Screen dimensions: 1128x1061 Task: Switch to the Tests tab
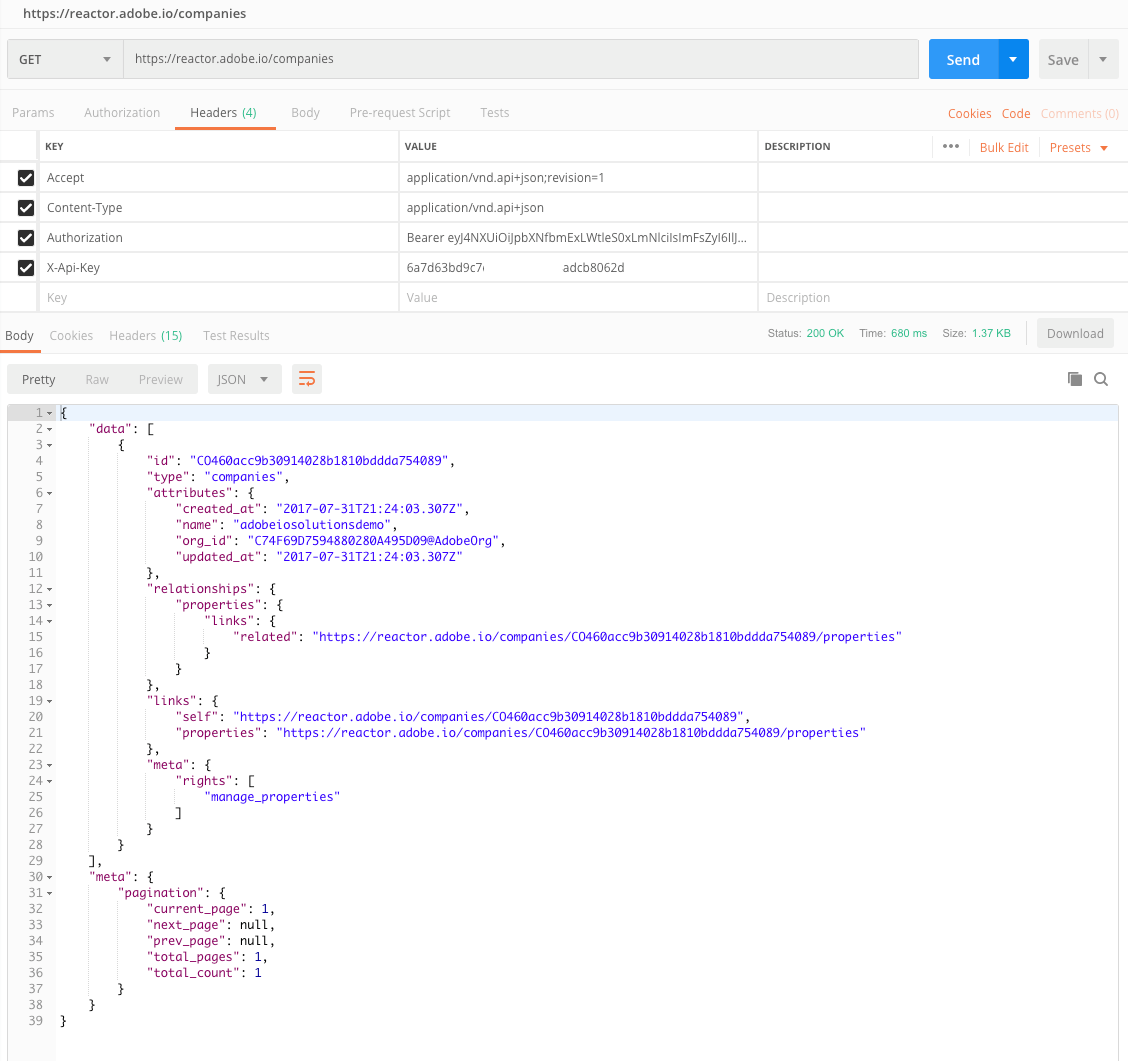tap(494, 113)
